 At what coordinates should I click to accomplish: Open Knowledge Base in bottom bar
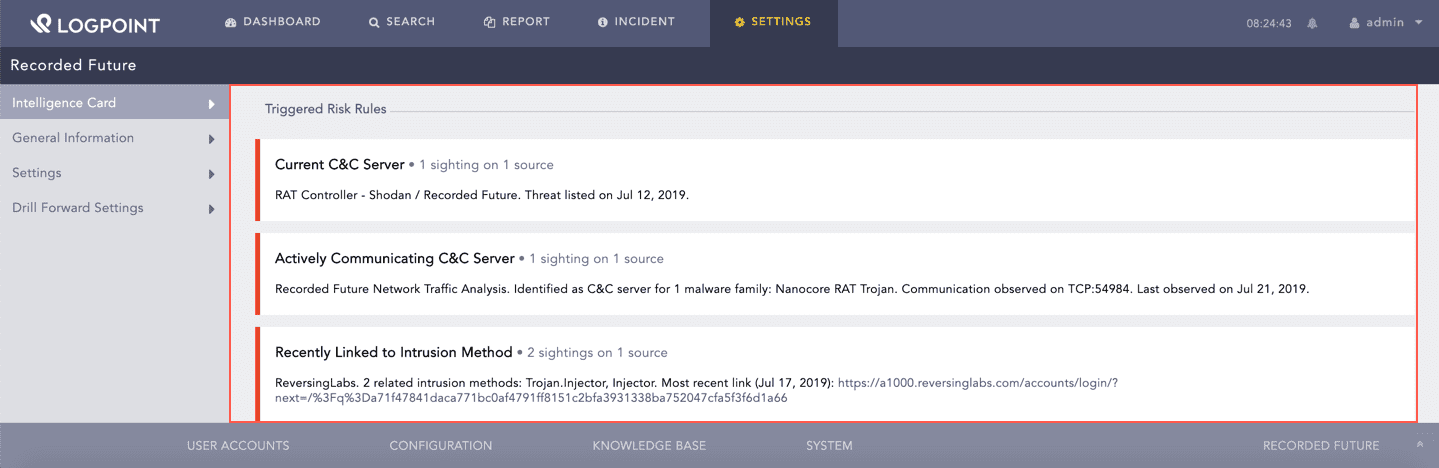click(x=648, y=446)
